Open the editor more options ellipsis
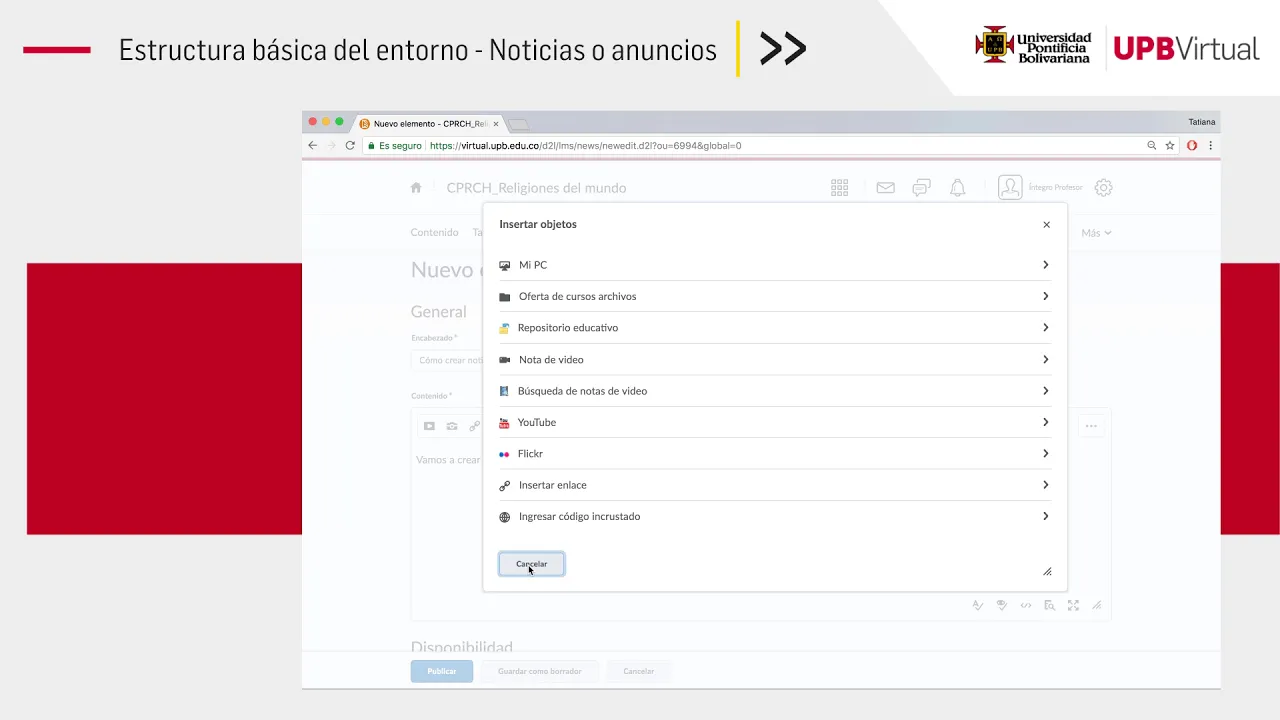This screenshot has width=1280, height=720. (1091, 426)
